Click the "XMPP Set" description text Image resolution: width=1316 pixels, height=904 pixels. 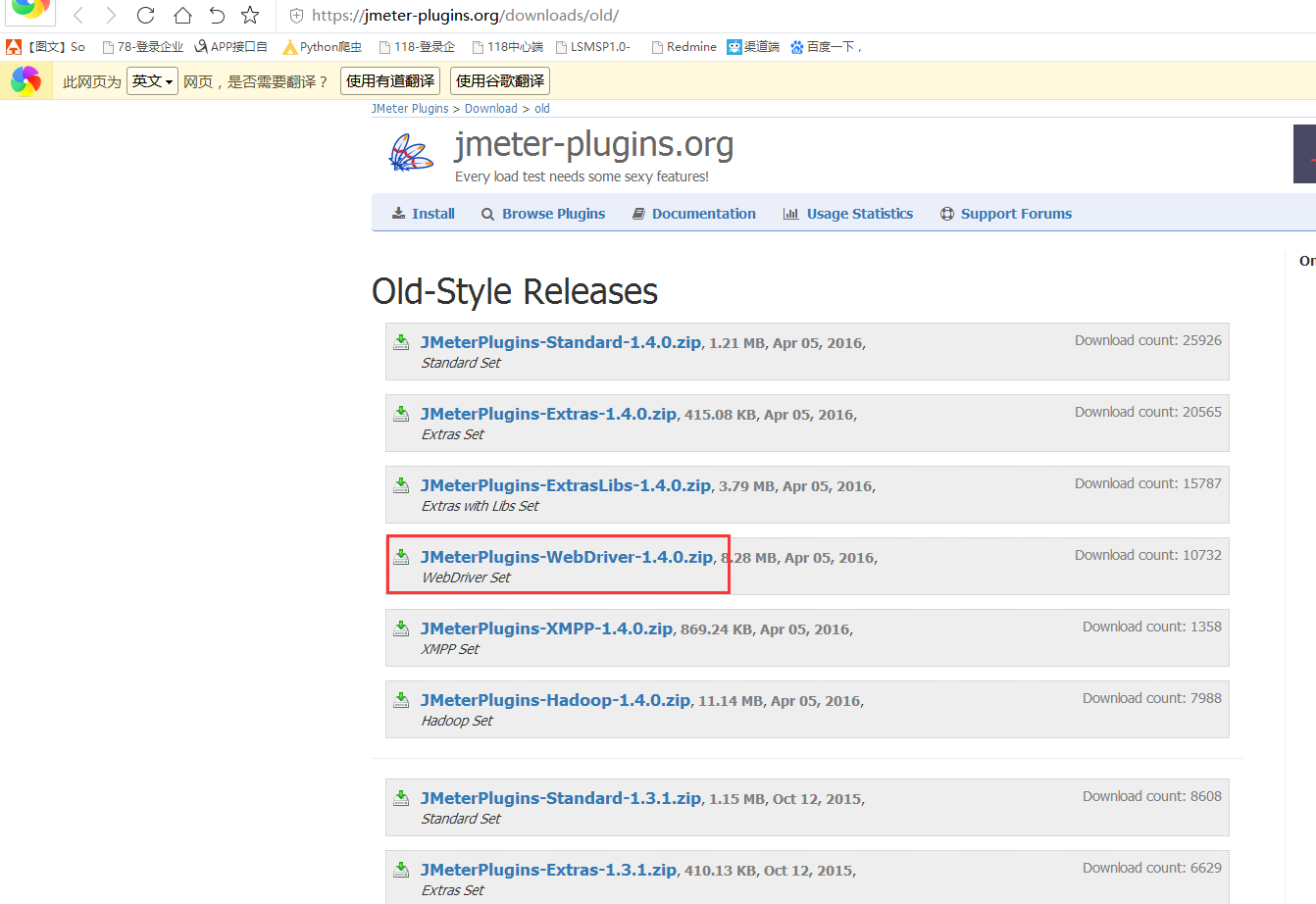pos(450,649)
